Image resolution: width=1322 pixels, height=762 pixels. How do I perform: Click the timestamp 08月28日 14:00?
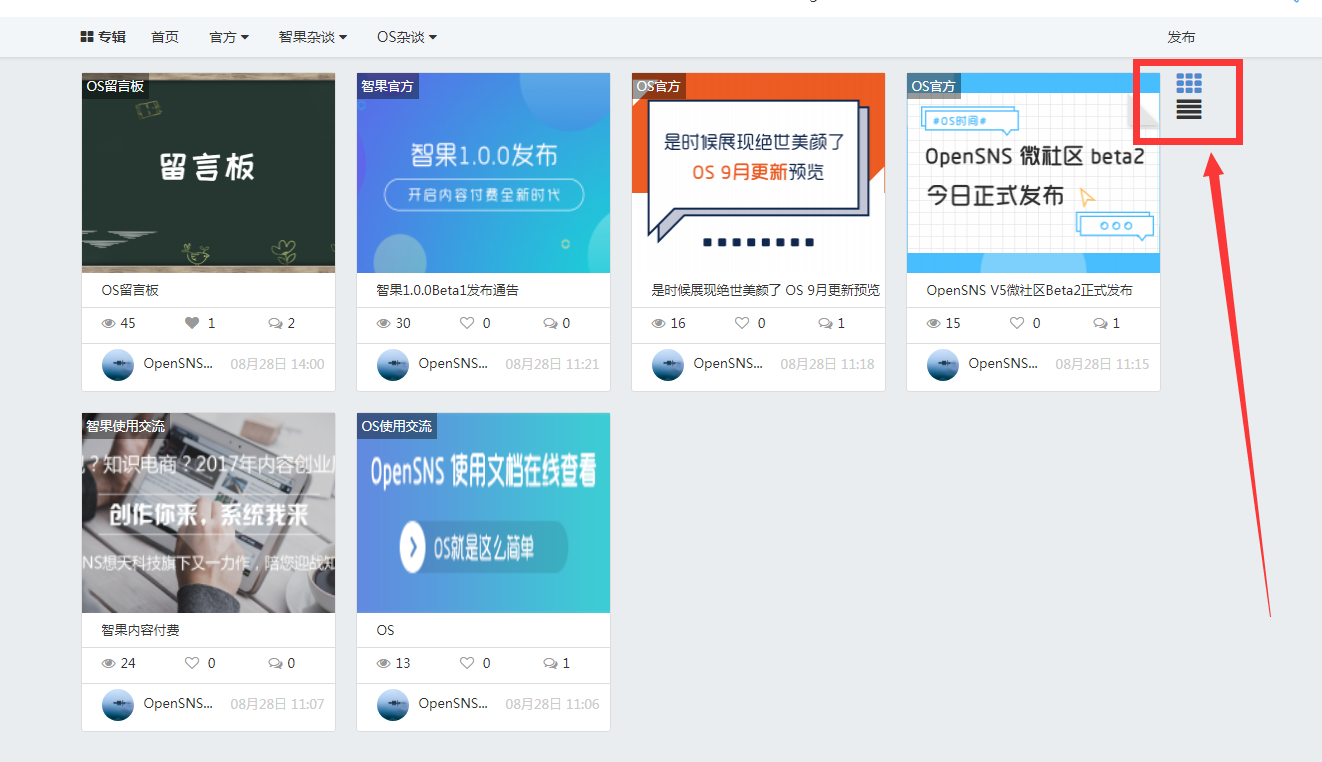277,364
